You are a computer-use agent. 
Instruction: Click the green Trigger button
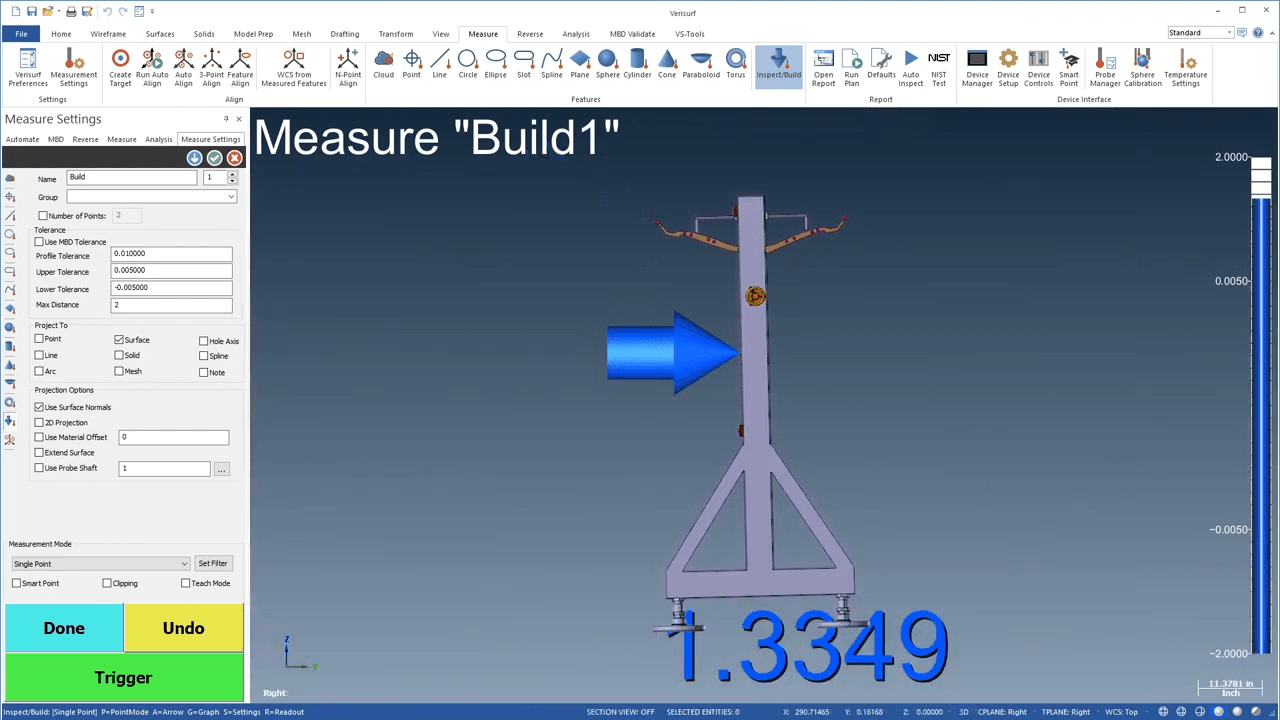click(124, 678)
